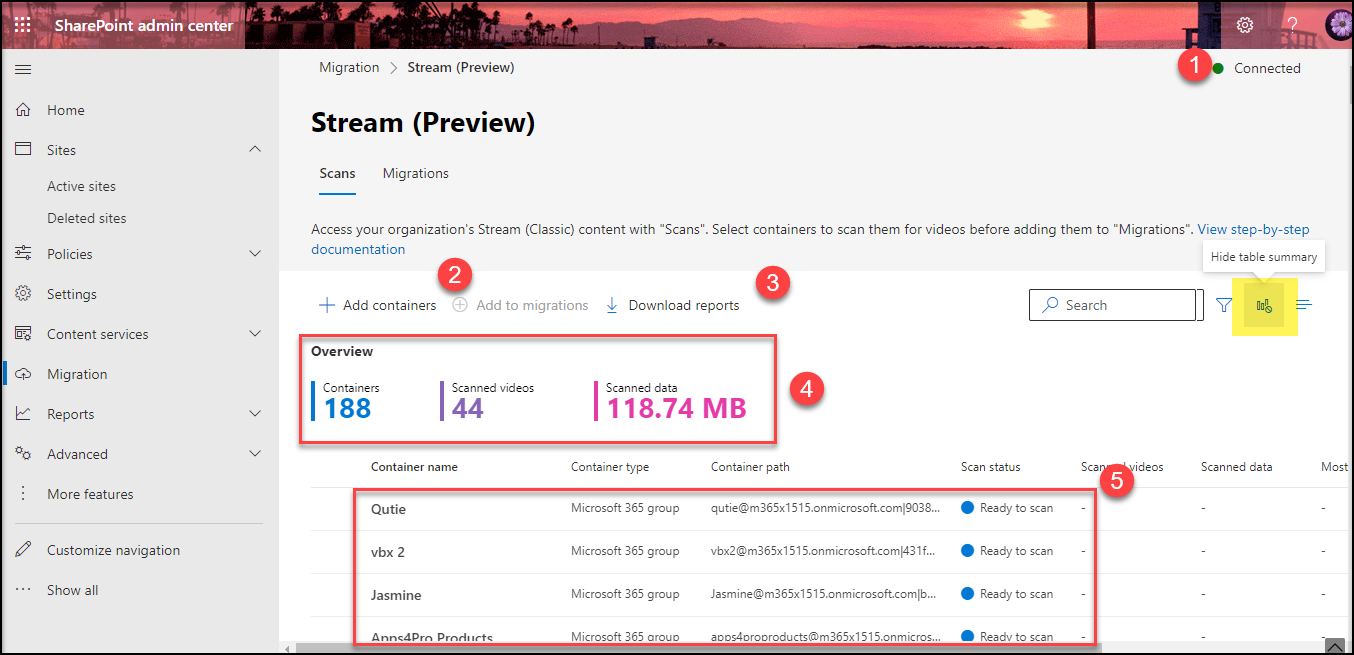Screen dimensions: 1354x655
Task: Click the Home icon in sidebar
Action: click(24, 110)
